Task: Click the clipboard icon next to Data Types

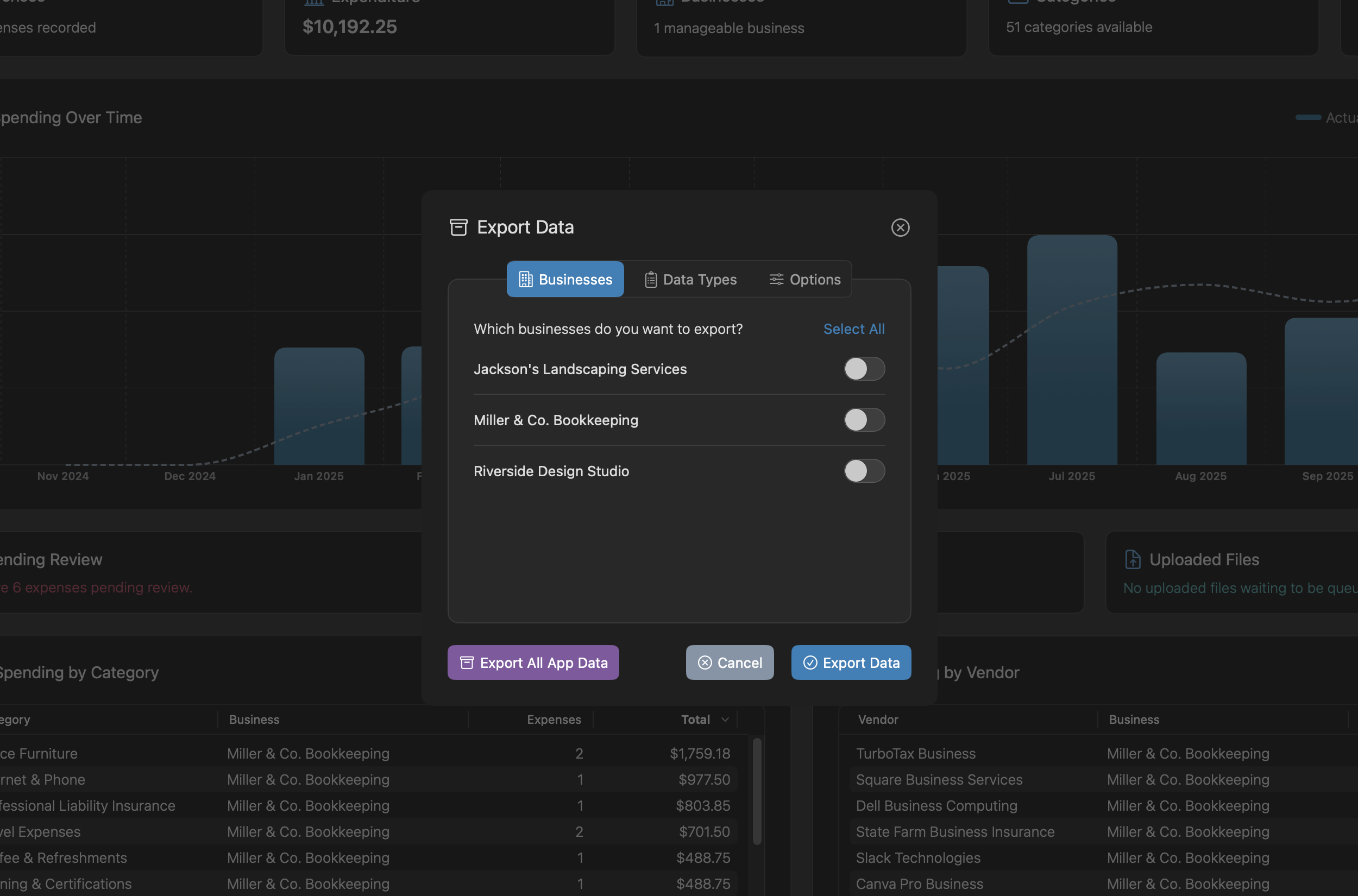Action: point(650,280)
